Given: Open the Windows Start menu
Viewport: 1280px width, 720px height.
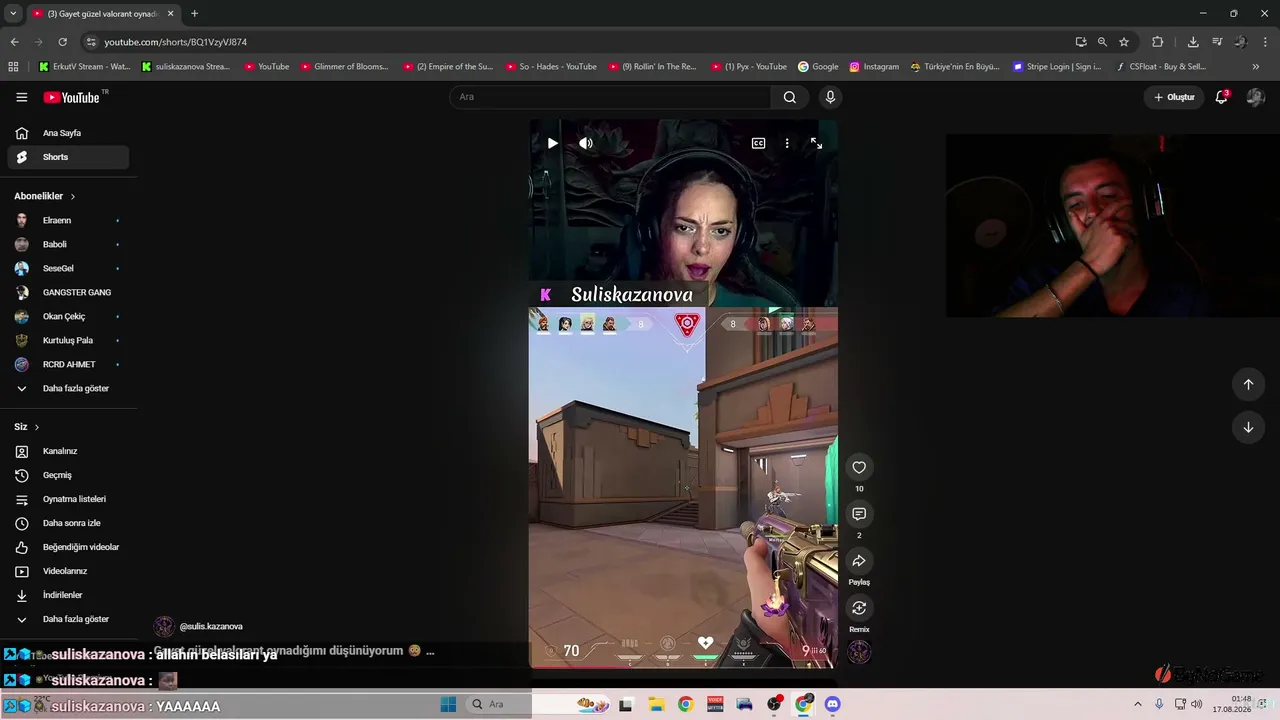Looking at the screenshot, I should pos(448,704).
